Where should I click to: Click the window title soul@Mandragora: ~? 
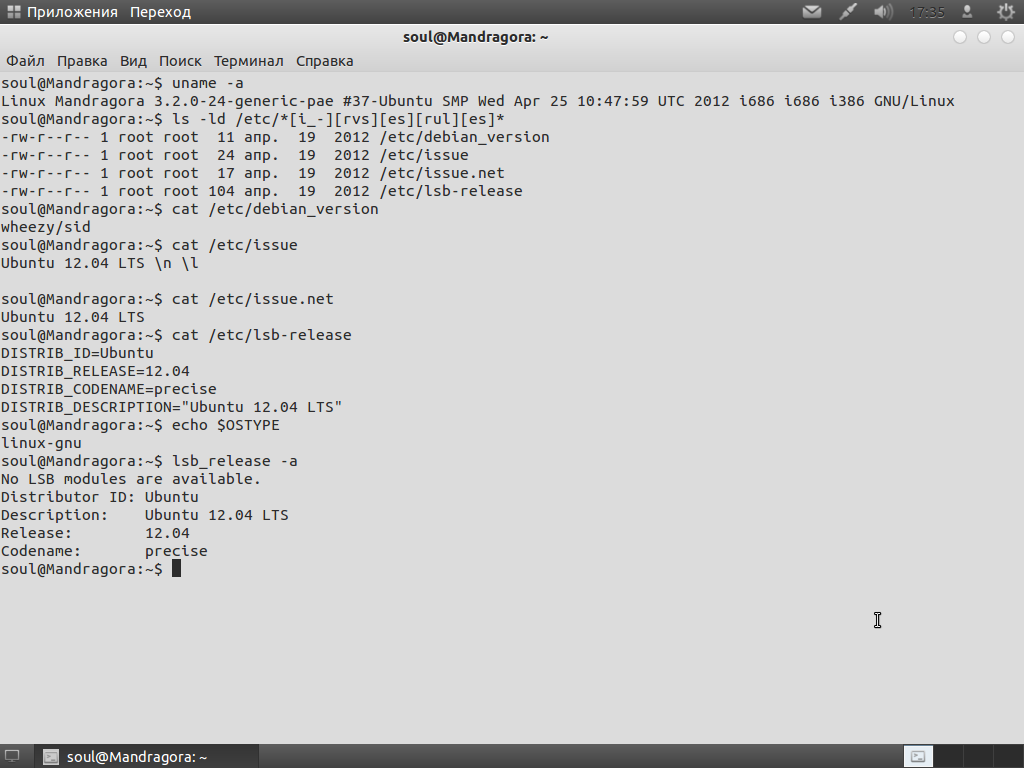click(x=475, y=37)
